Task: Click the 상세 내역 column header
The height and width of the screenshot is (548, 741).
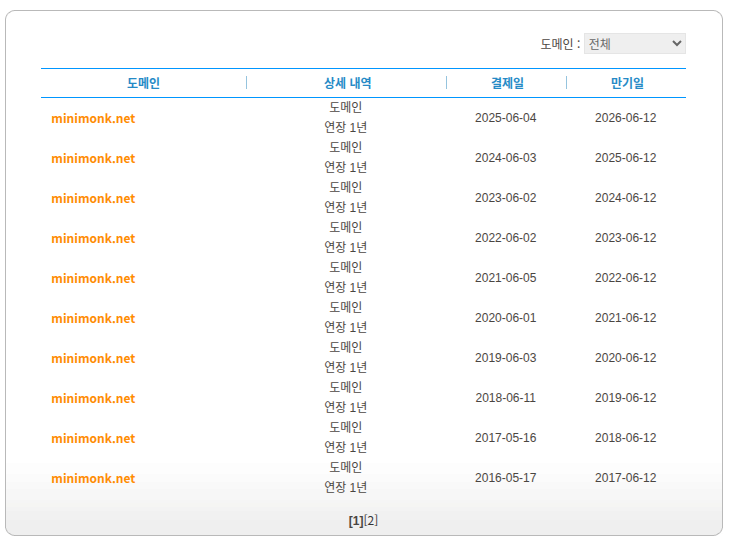Action: [x=347, y=83]
